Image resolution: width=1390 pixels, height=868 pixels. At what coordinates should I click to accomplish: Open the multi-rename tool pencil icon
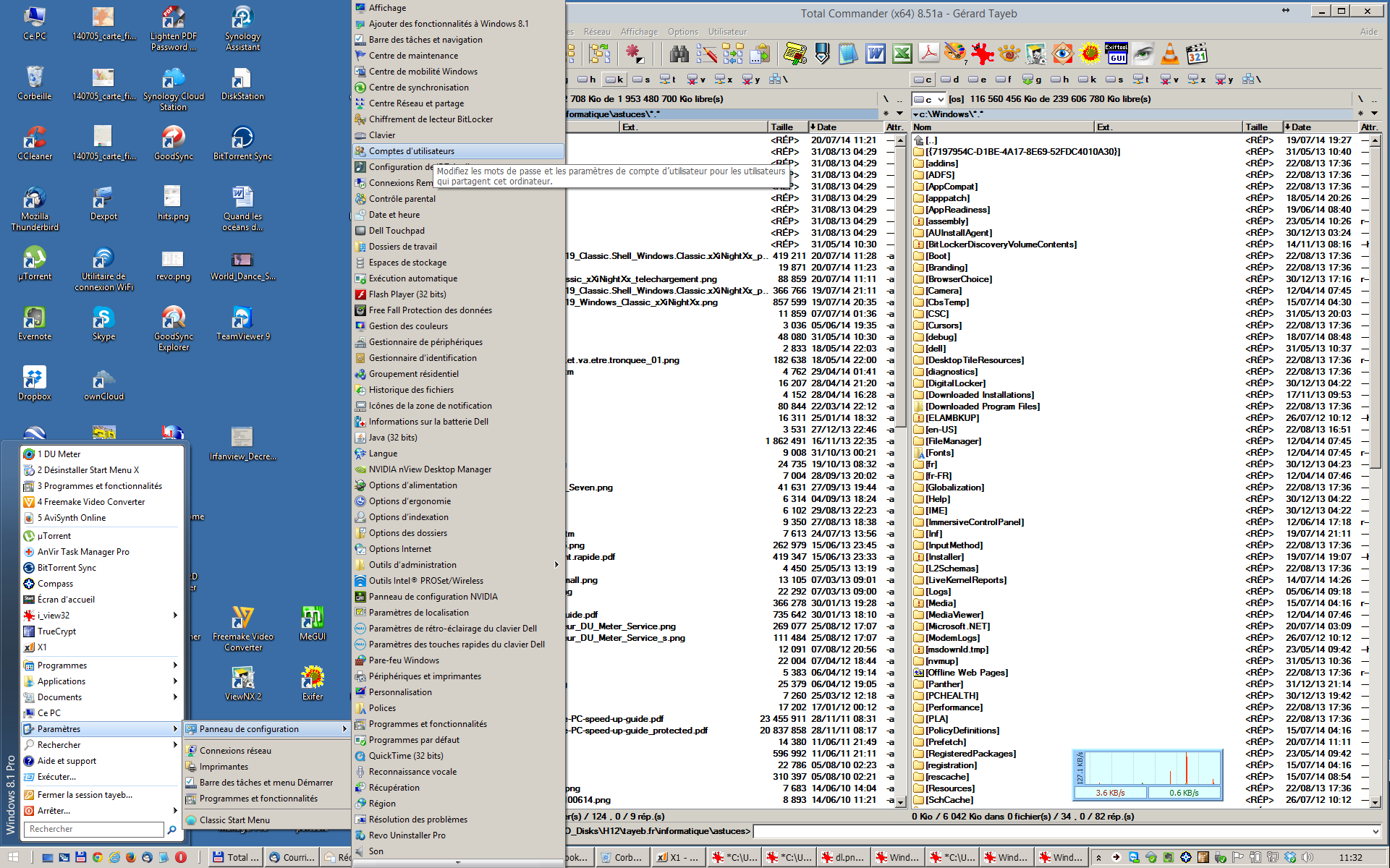pyautogui.click(x=706, y=54)
